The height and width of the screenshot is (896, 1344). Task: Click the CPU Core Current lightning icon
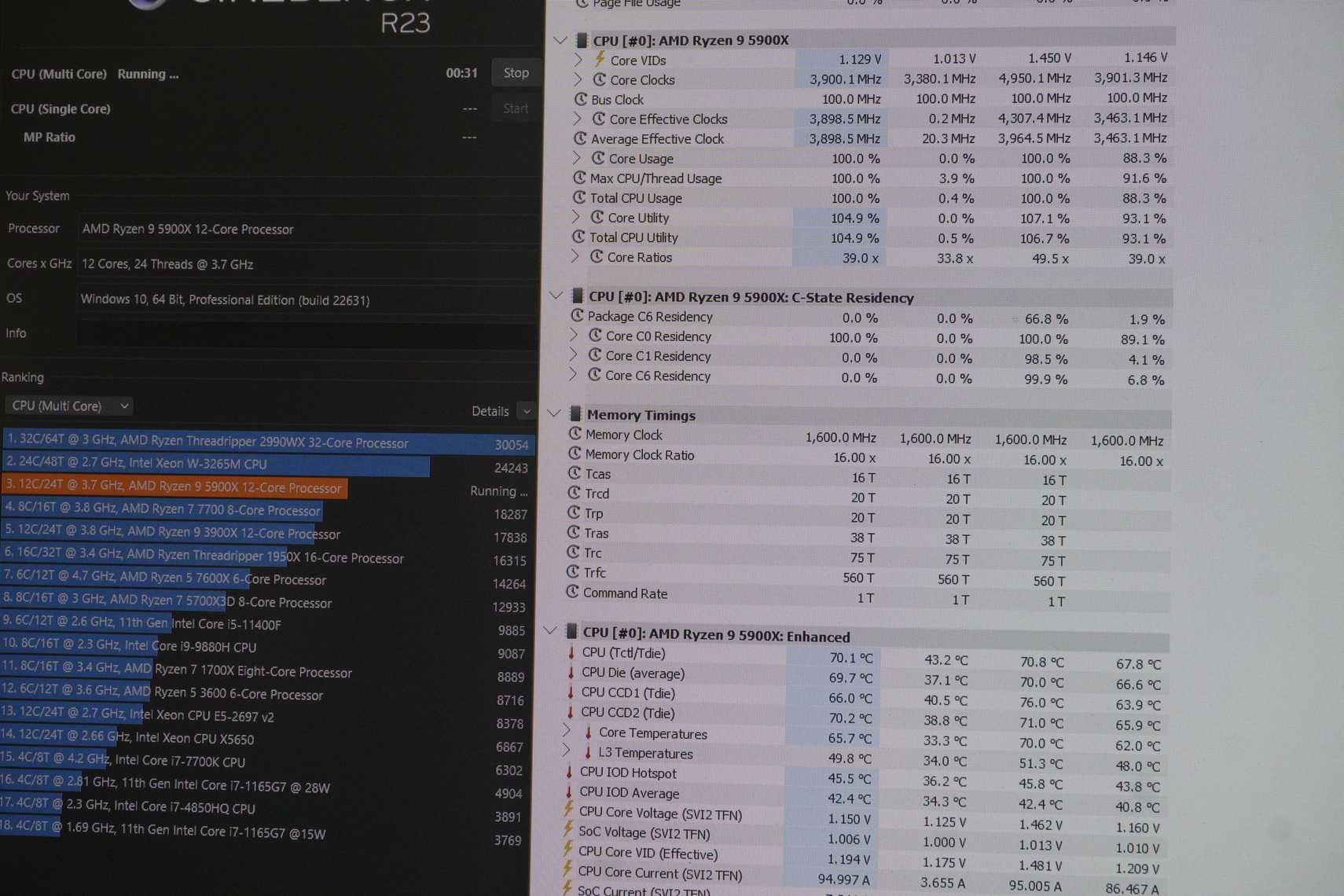[x=567, y=870]
